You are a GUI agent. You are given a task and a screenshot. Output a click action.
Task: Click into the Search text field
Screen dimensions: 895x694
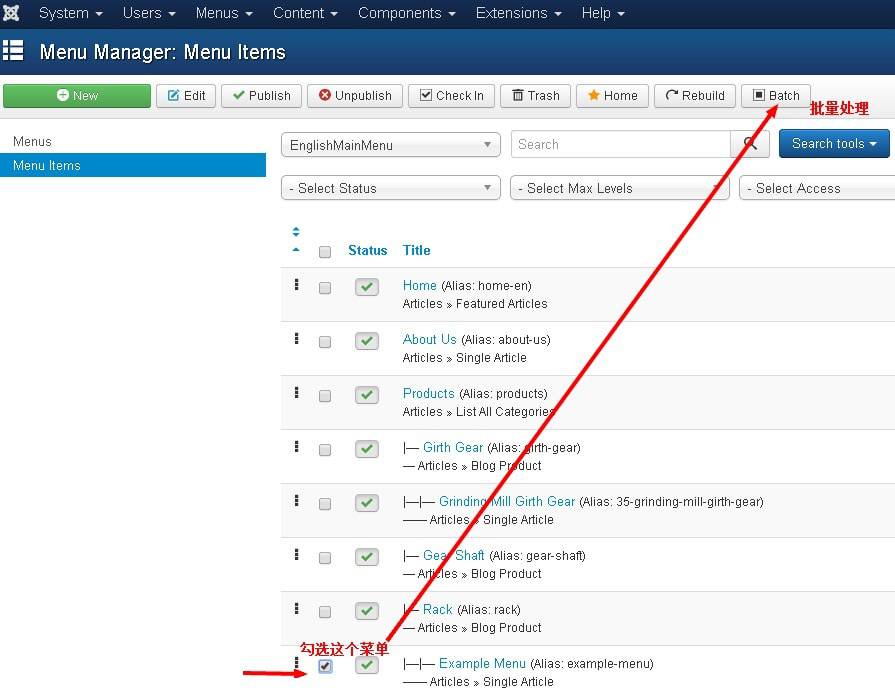(x=620, y=144)
